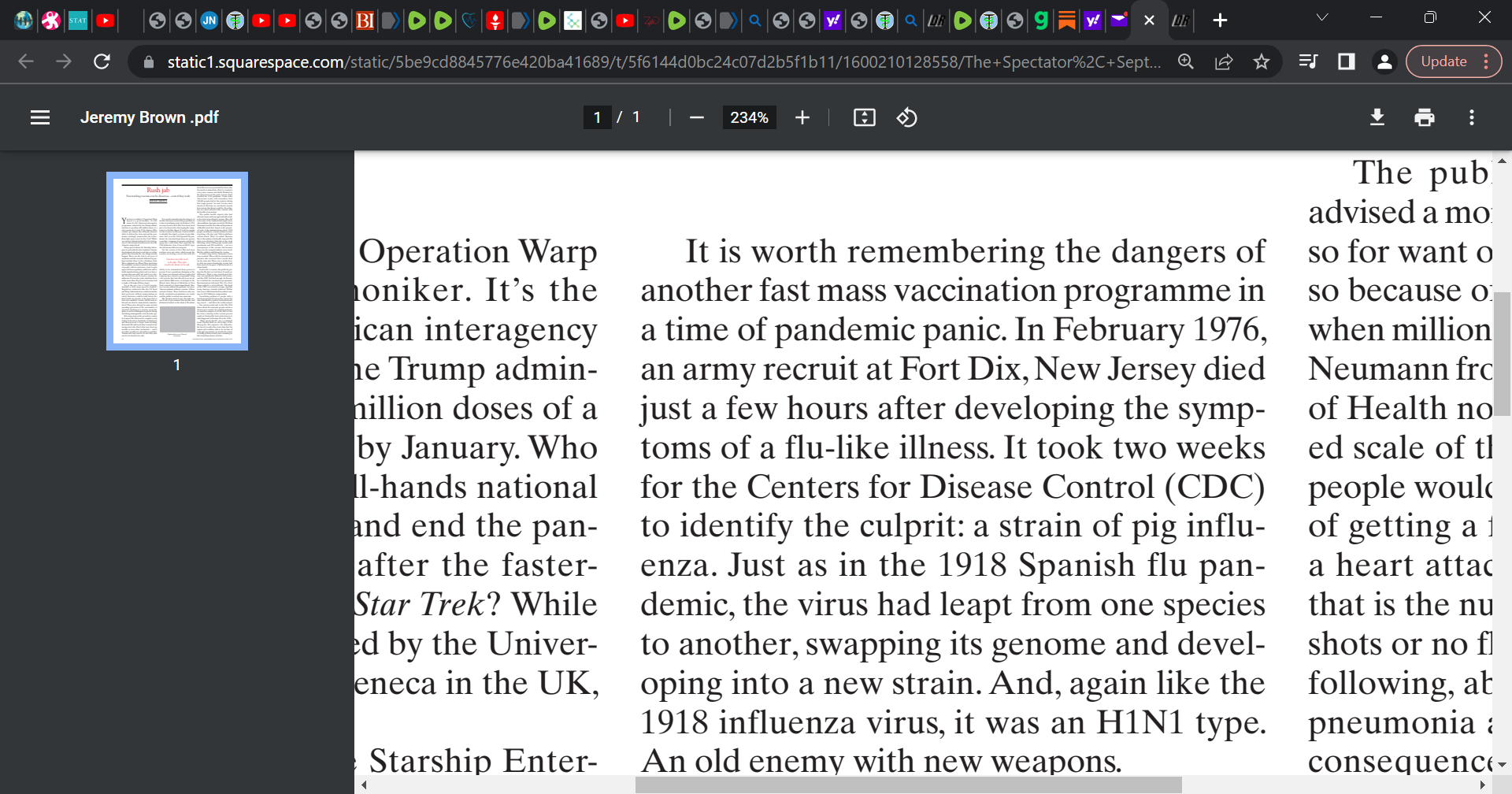Print the PDF document
The height and width of the screenshot is (794, 1512).
1424,117
